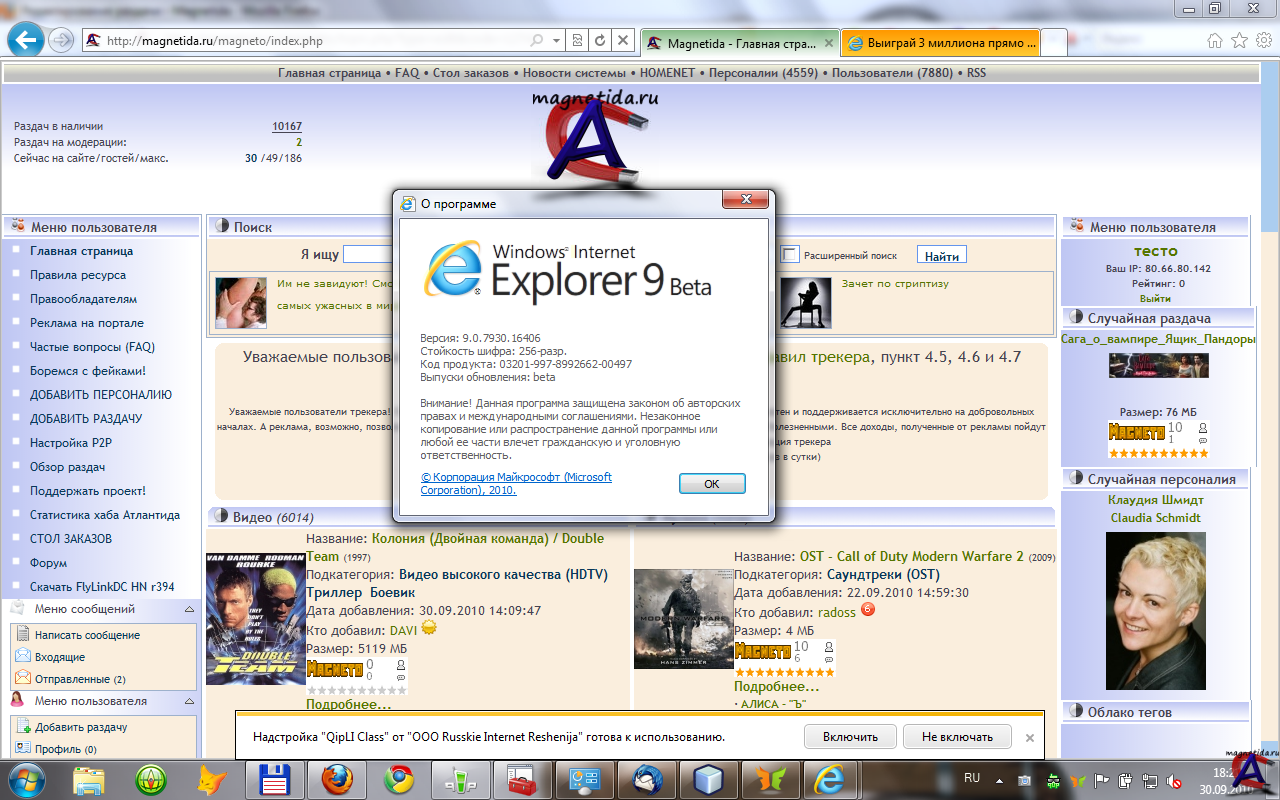This screenshot has height=800, width=1280.
Task: Switch to the Выиграй 3 миллиона tab
Action: click(x=939, y=43)
